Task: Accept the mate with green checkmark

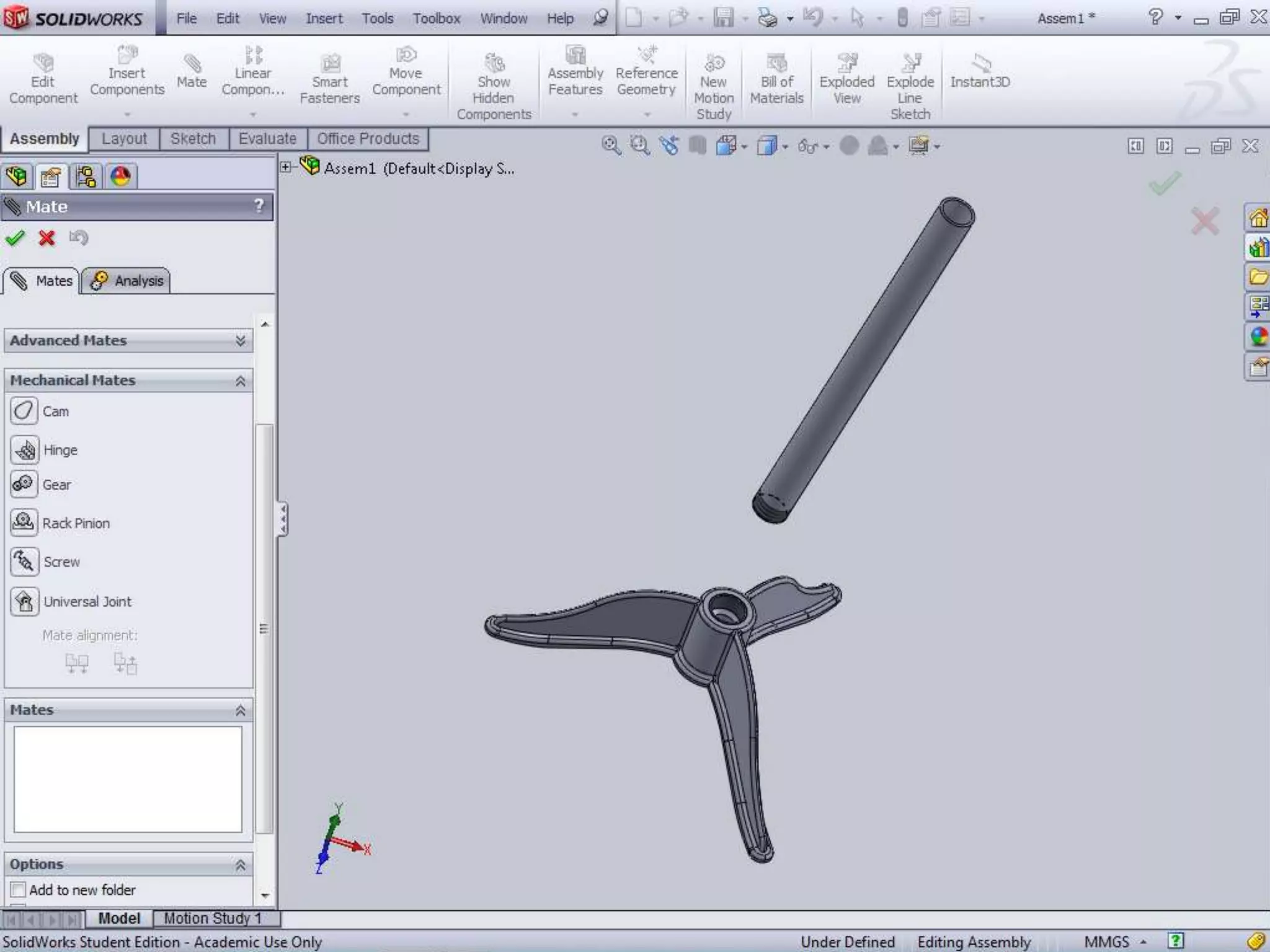Action: [15, 238]
